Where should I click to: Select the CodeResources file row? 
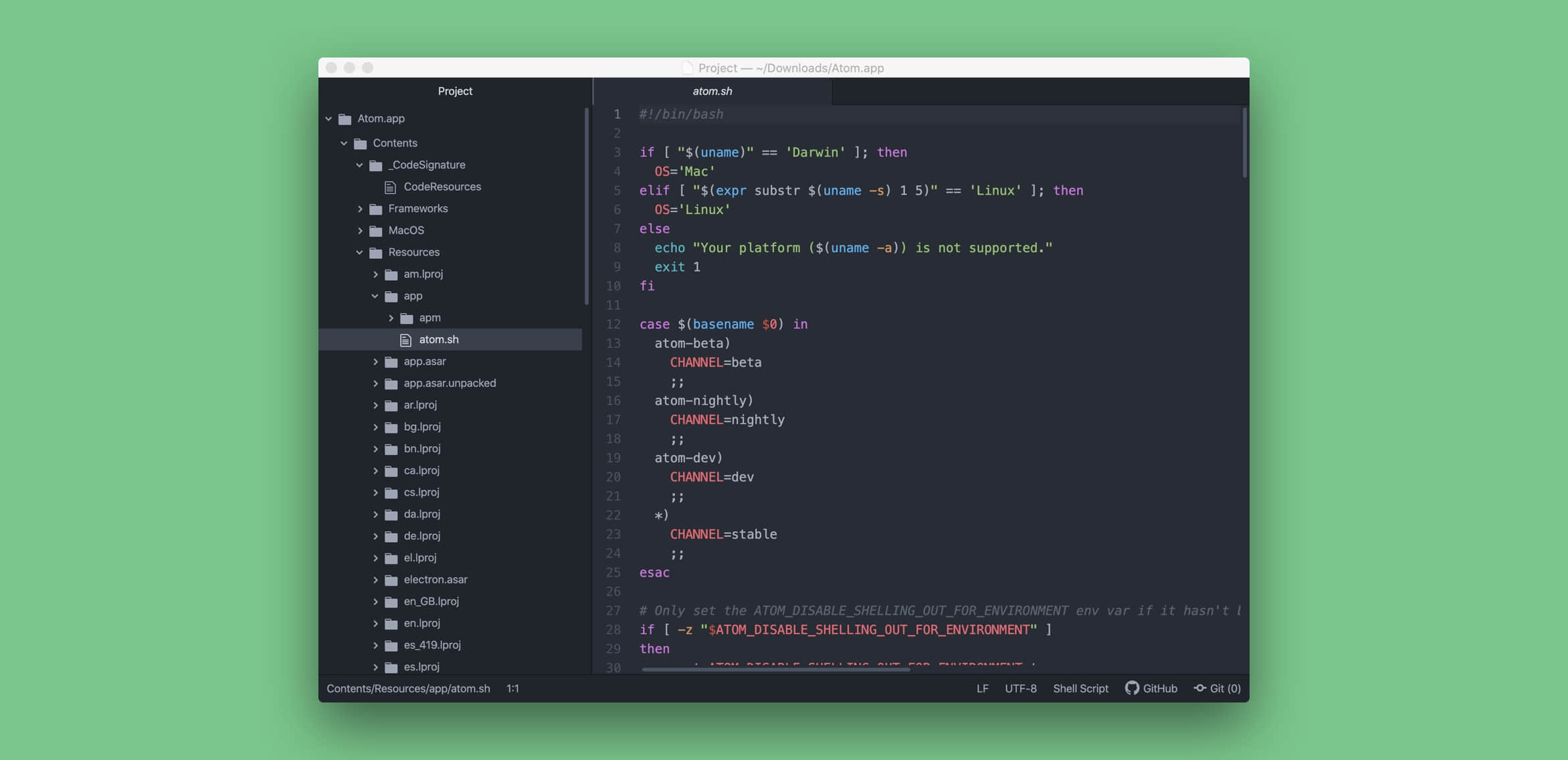coord(450,187)
